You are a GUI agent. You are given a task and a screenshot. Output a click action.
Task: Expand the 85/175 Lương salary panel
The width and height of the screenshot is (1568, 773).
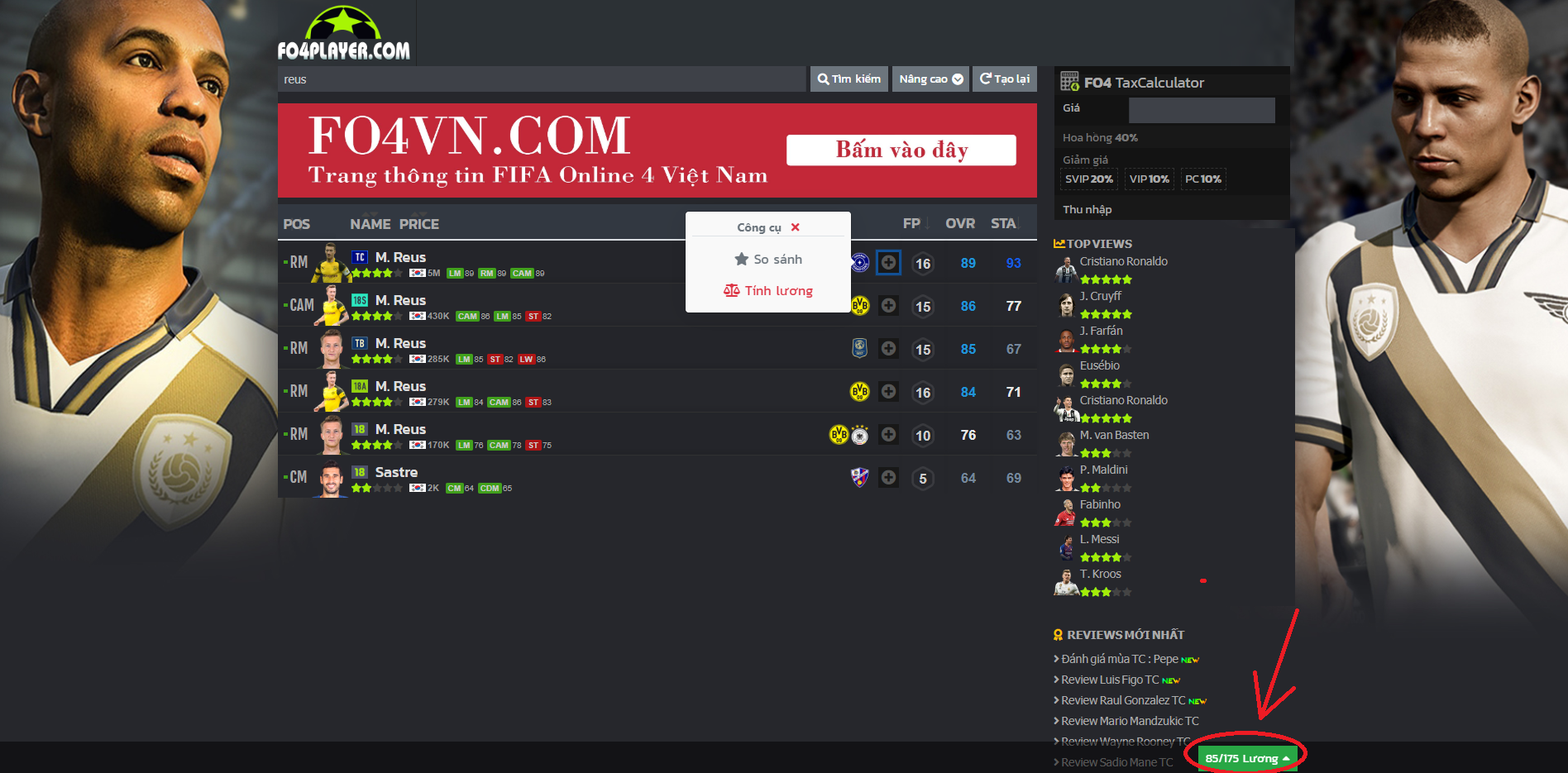point(1246,758)
